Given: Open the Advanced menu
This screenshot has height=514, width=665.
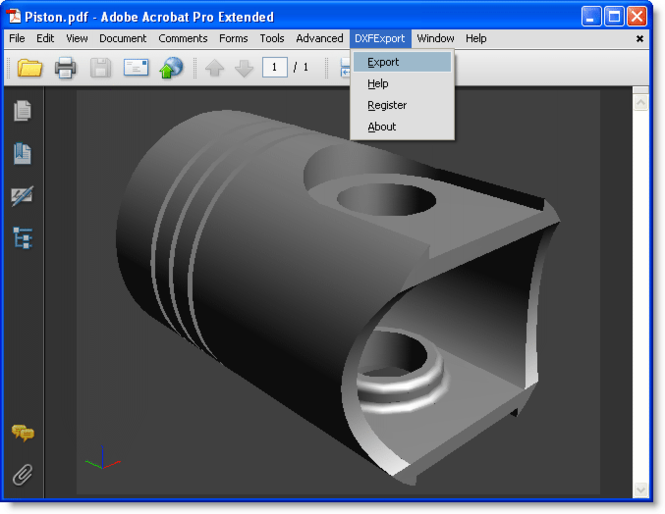Looking at the screenshot, I should [319, 38].
